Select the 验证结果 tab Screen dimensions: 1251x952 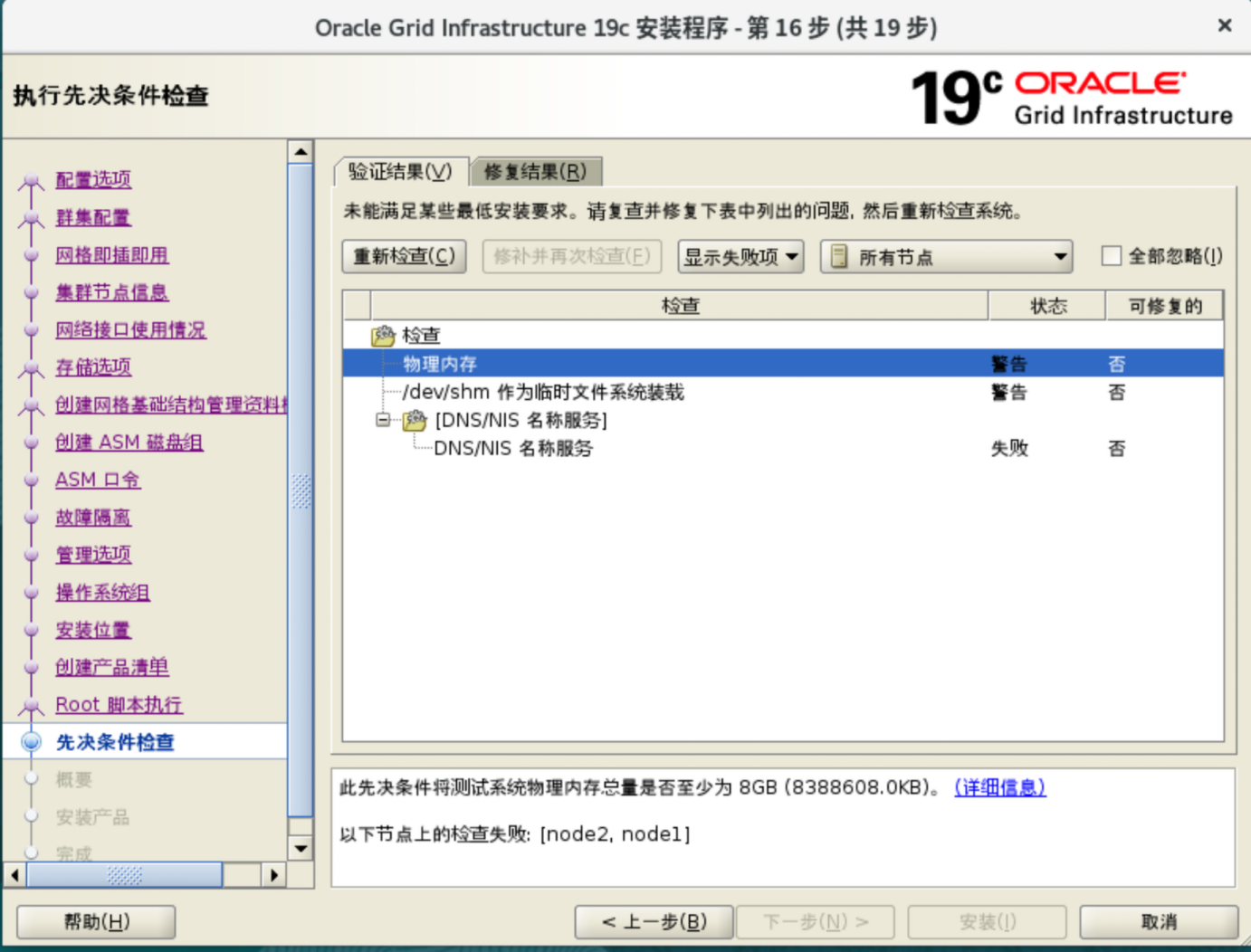click(x=400, y=172)
